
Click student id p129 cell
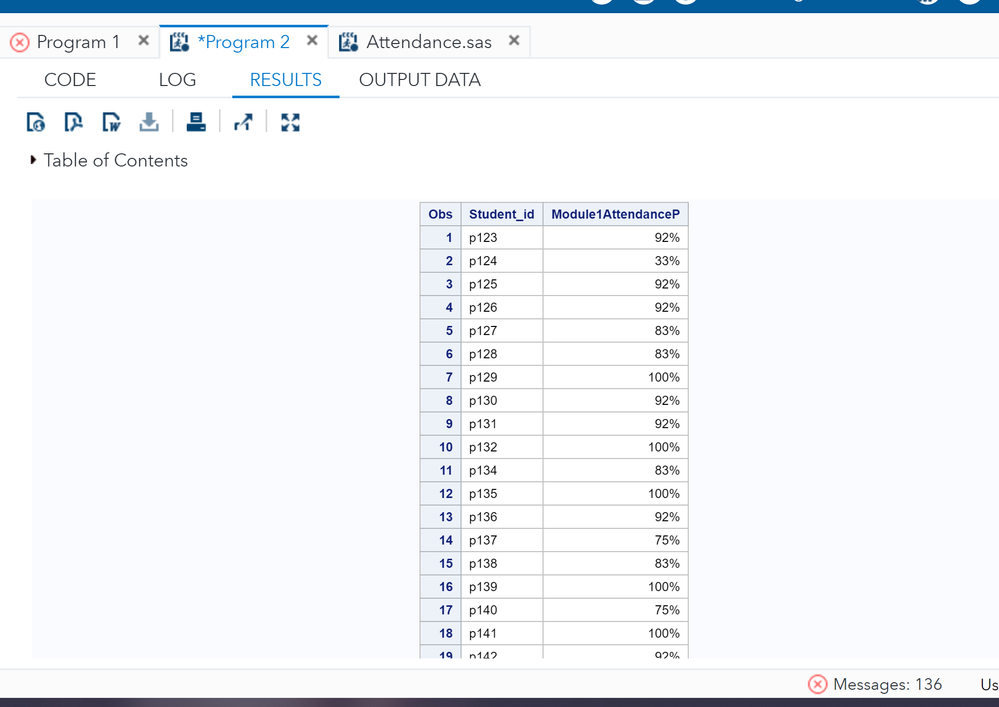501,377
